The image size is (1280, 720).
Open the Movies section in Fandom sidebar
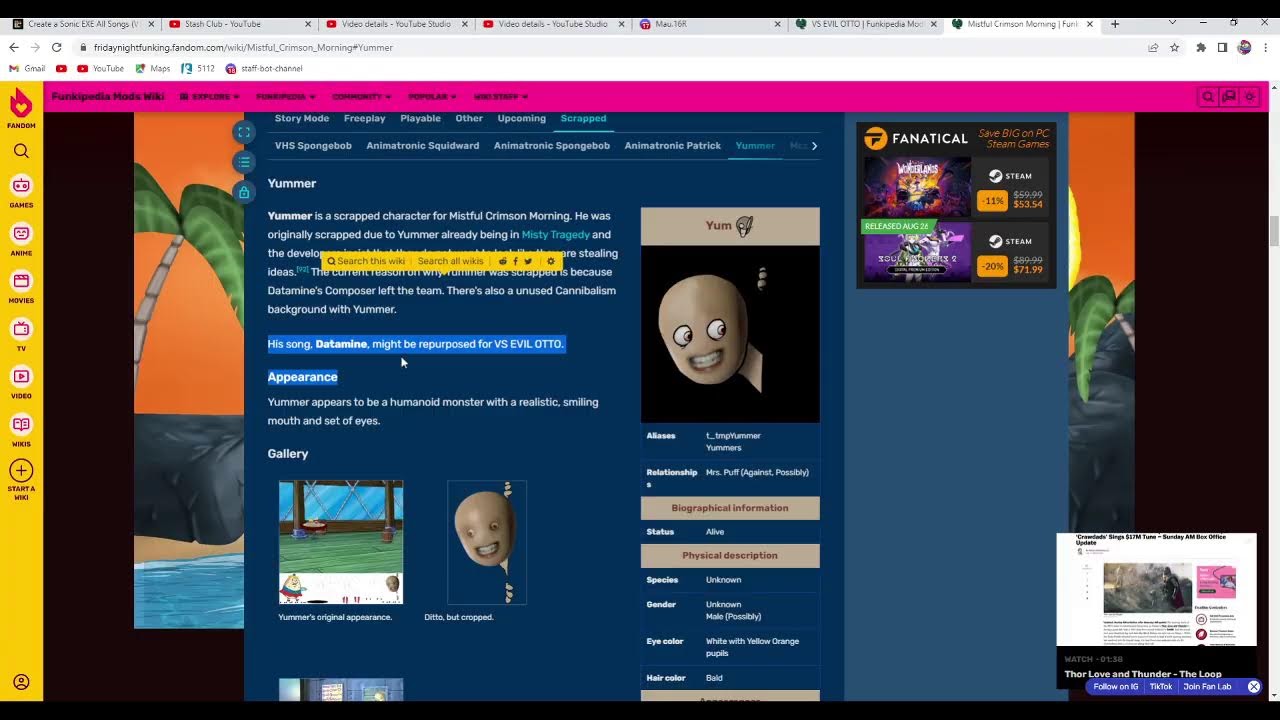click(x=21, y=286)
